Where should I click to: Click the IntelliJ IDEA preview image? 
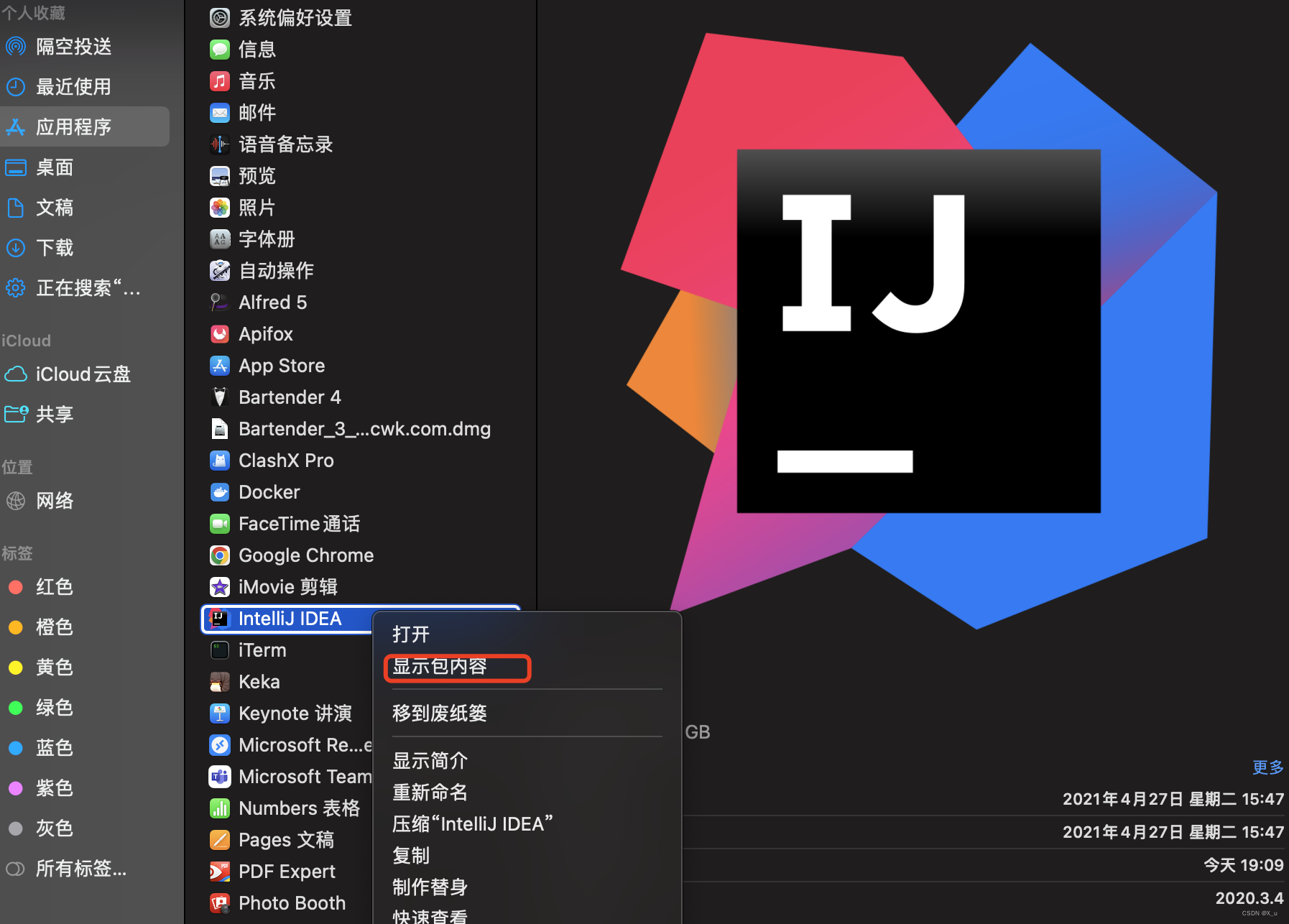[919, 331]
